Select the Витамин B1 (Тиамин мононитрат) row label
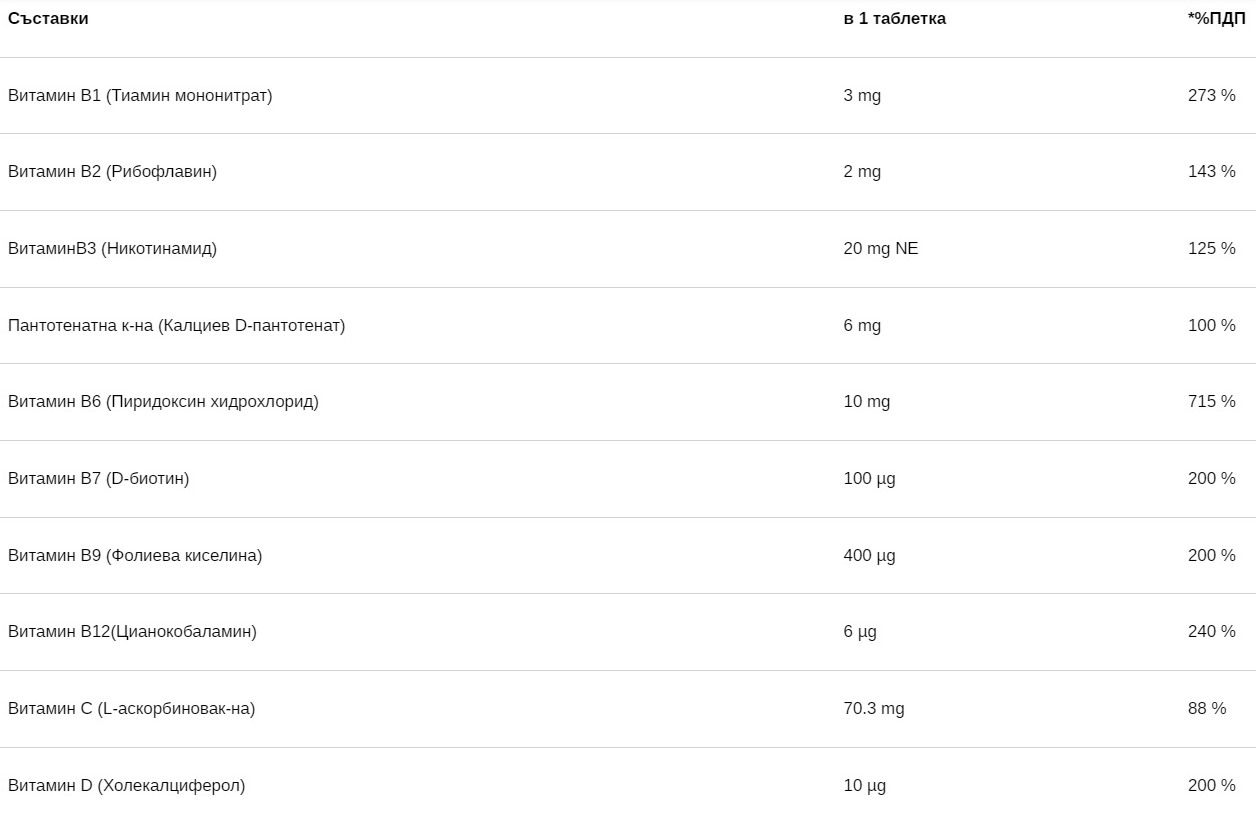 140,95
